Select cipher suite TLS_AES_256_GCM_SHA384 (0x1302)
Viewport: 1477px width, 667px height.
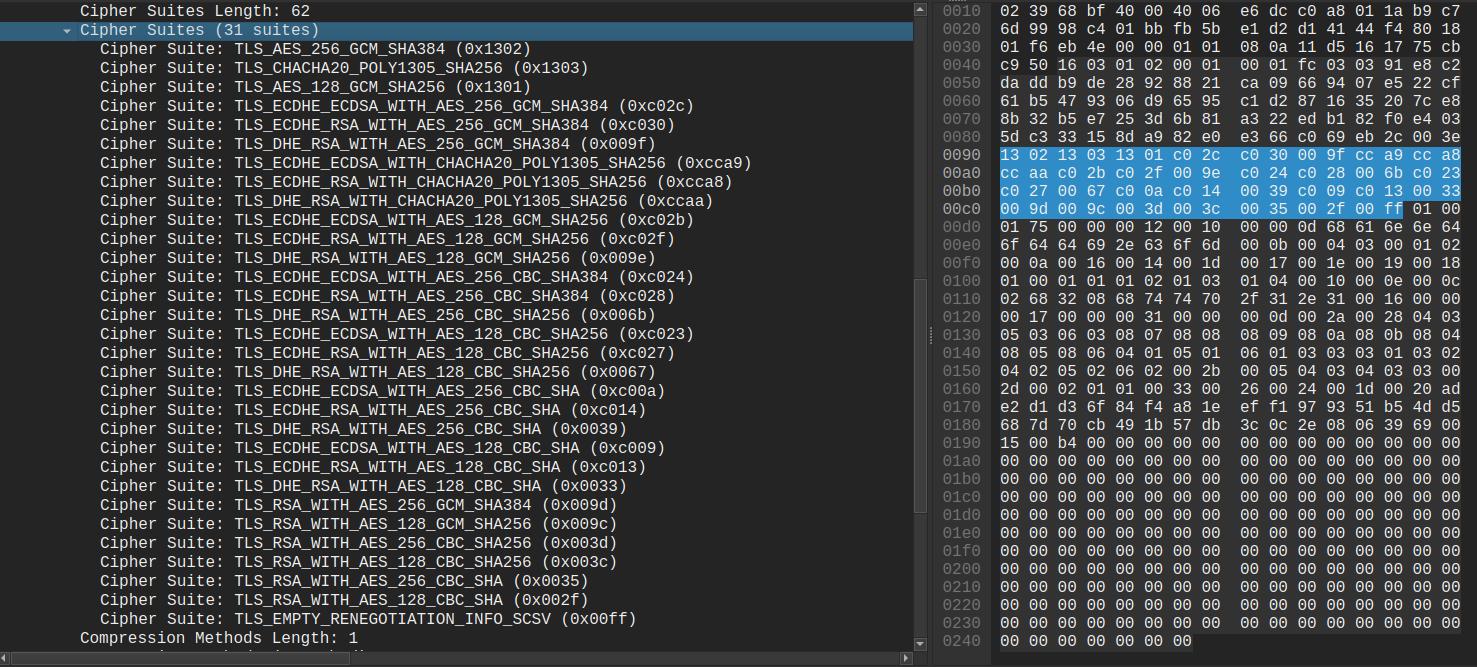[456, 49]
